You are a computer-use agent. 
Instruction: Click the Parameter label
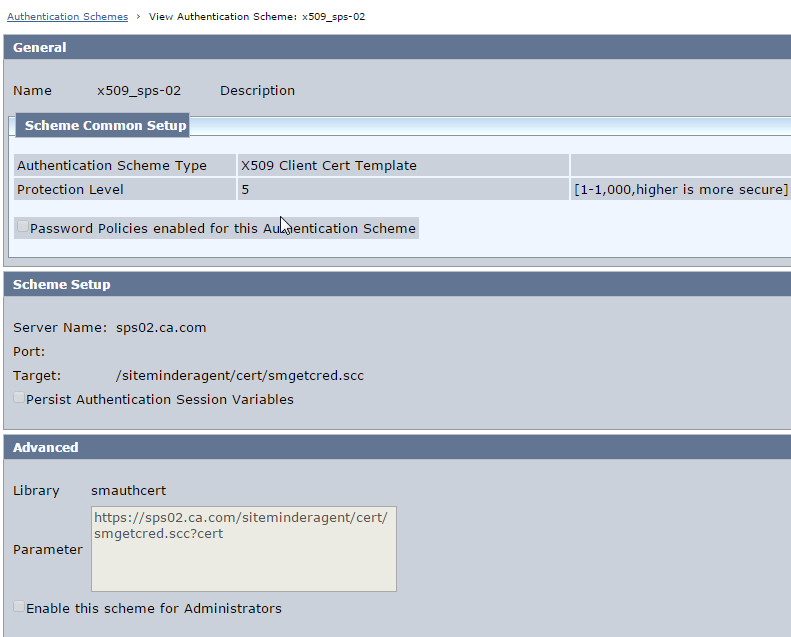[48, 550]
